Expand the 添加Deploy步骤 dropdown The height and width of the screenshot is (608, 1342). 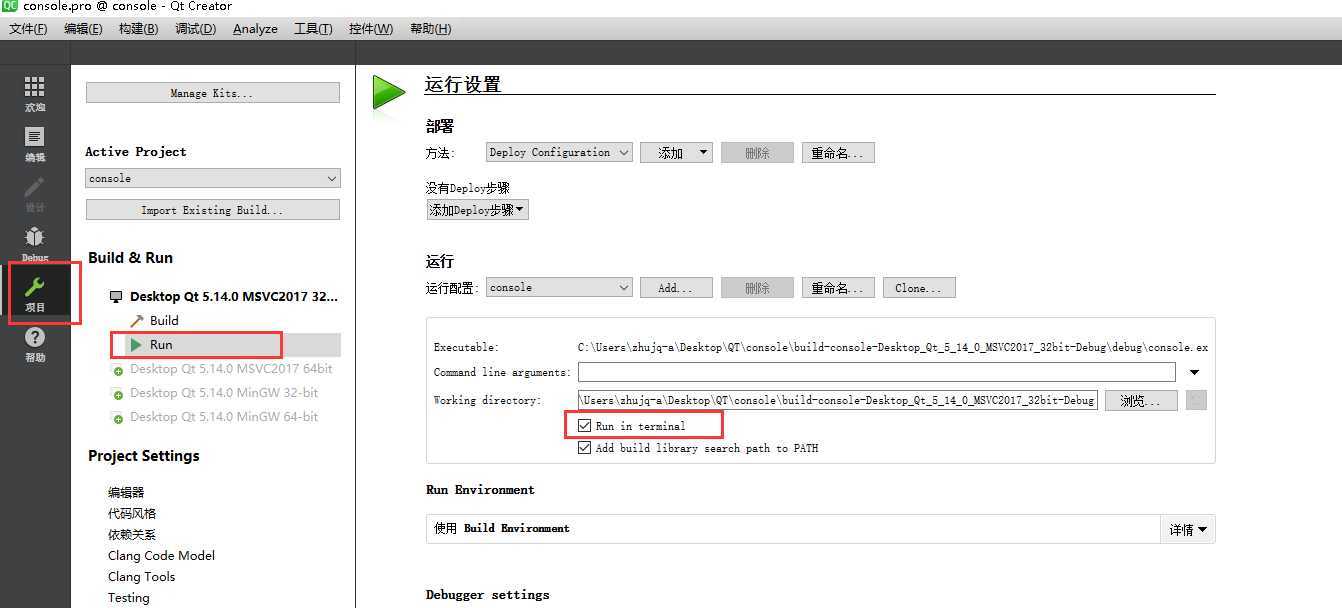(477, 210)
